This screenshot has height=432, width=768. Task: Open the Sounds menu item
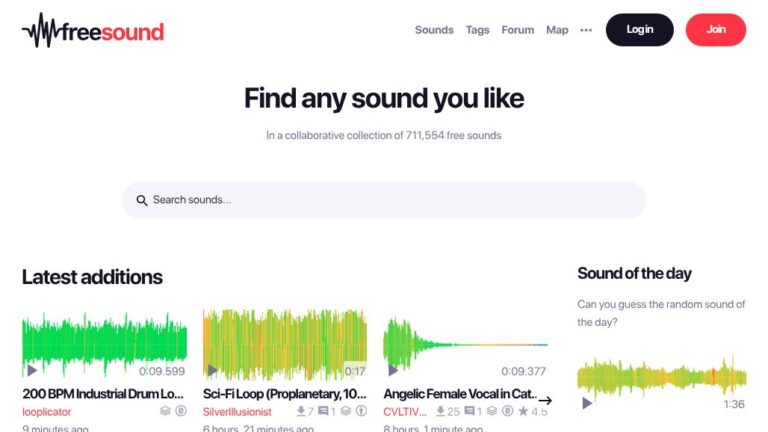[434, 30]
